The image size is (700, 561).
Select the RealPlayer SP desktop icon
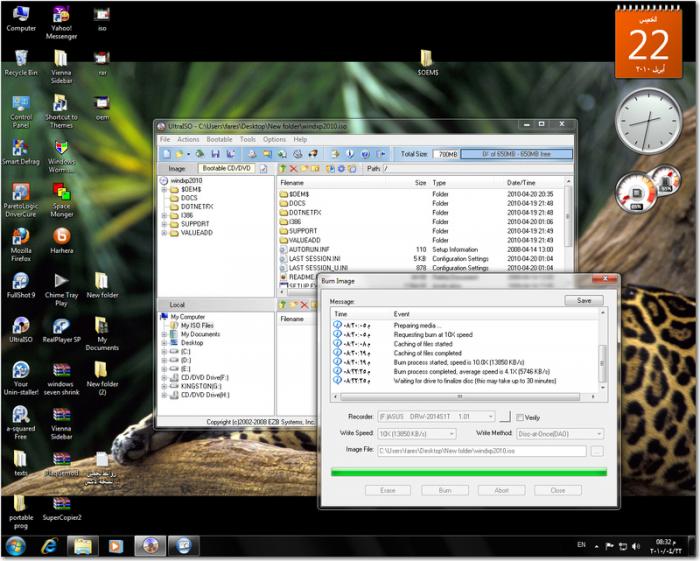pyautogui.click(x=61, y=328)
